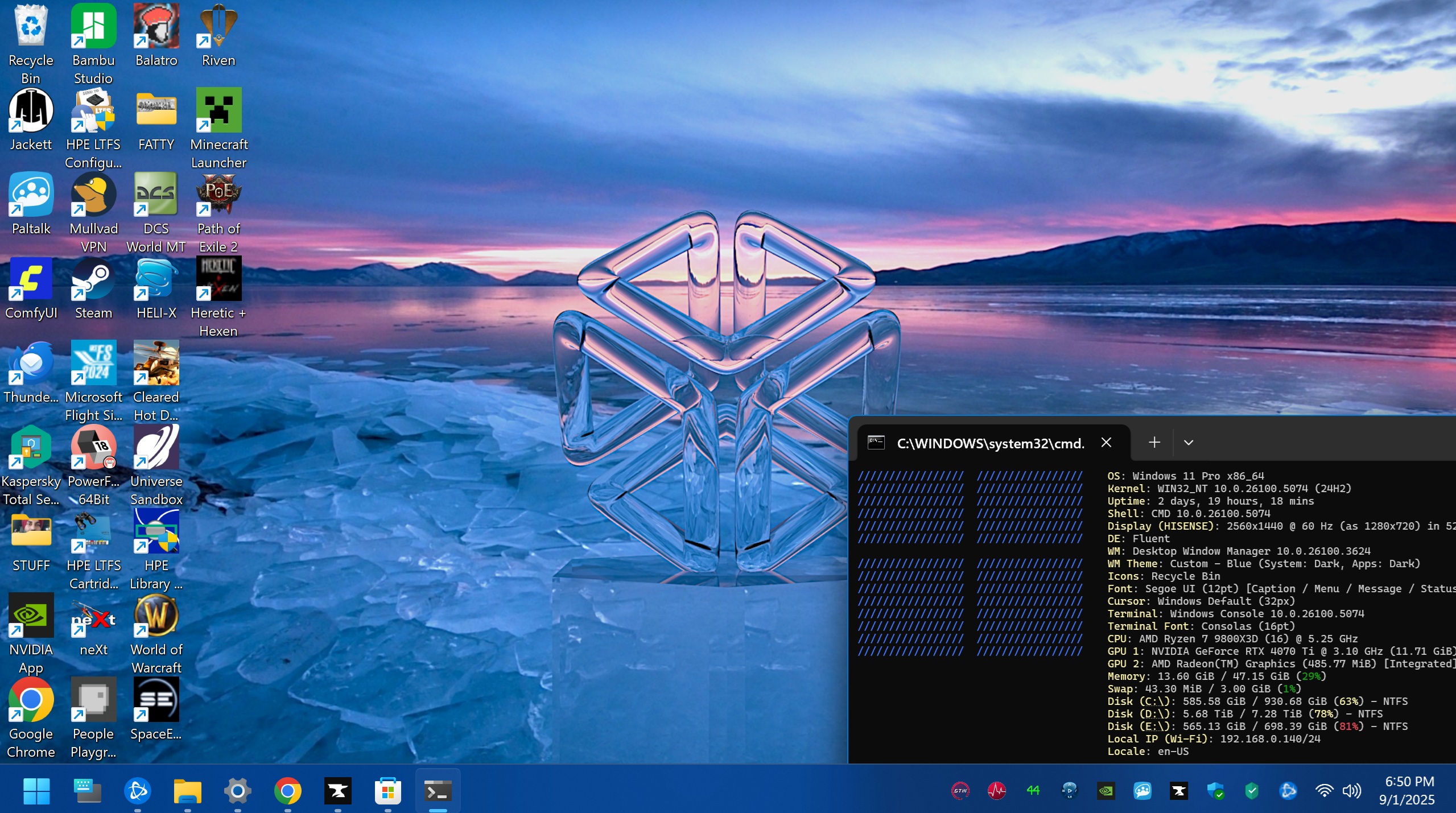The width and height of the screenshot is (1456, 813).
Task: Select the Minecraft Launcher icon
Action: [x=218, y=110]
